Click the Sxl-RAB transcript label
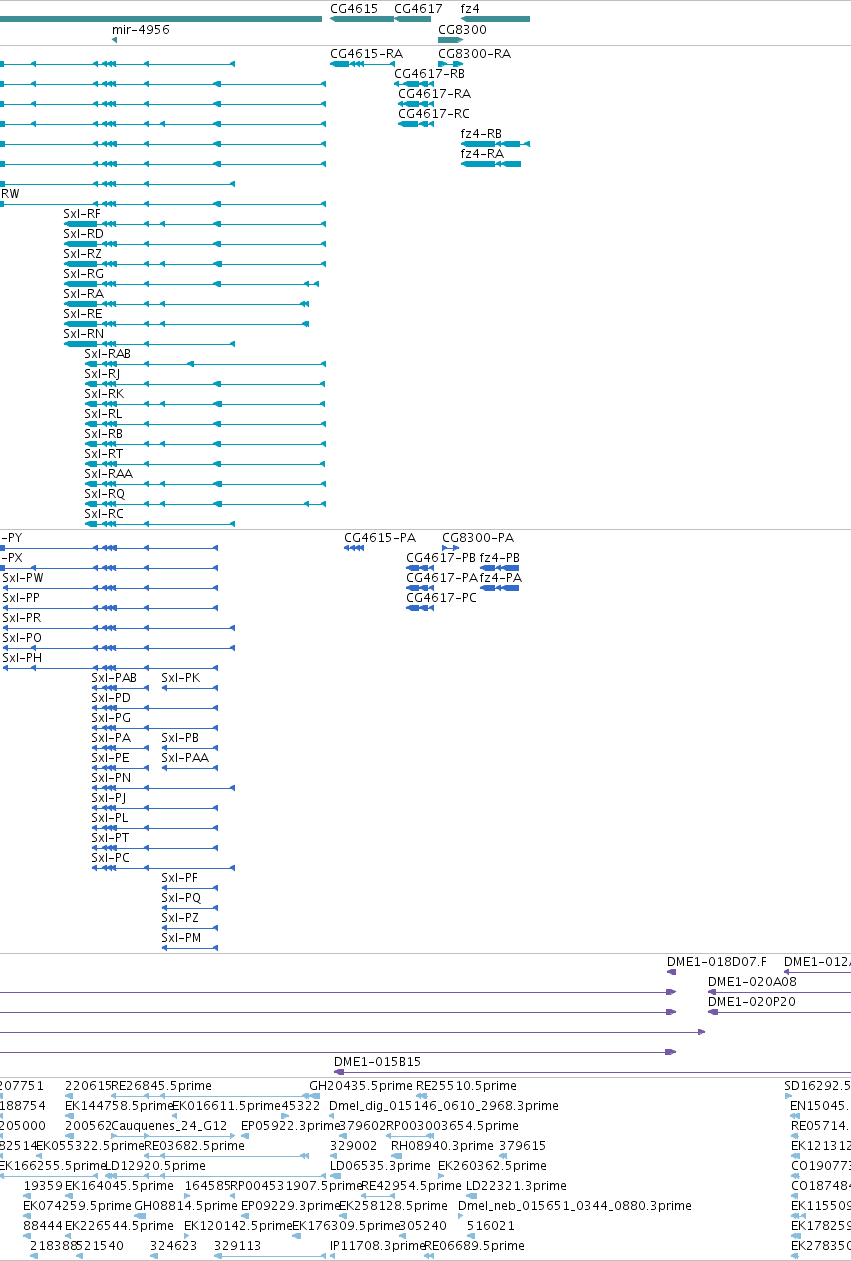The height and width of the screenshot is (1261, 851). [107, 354]
